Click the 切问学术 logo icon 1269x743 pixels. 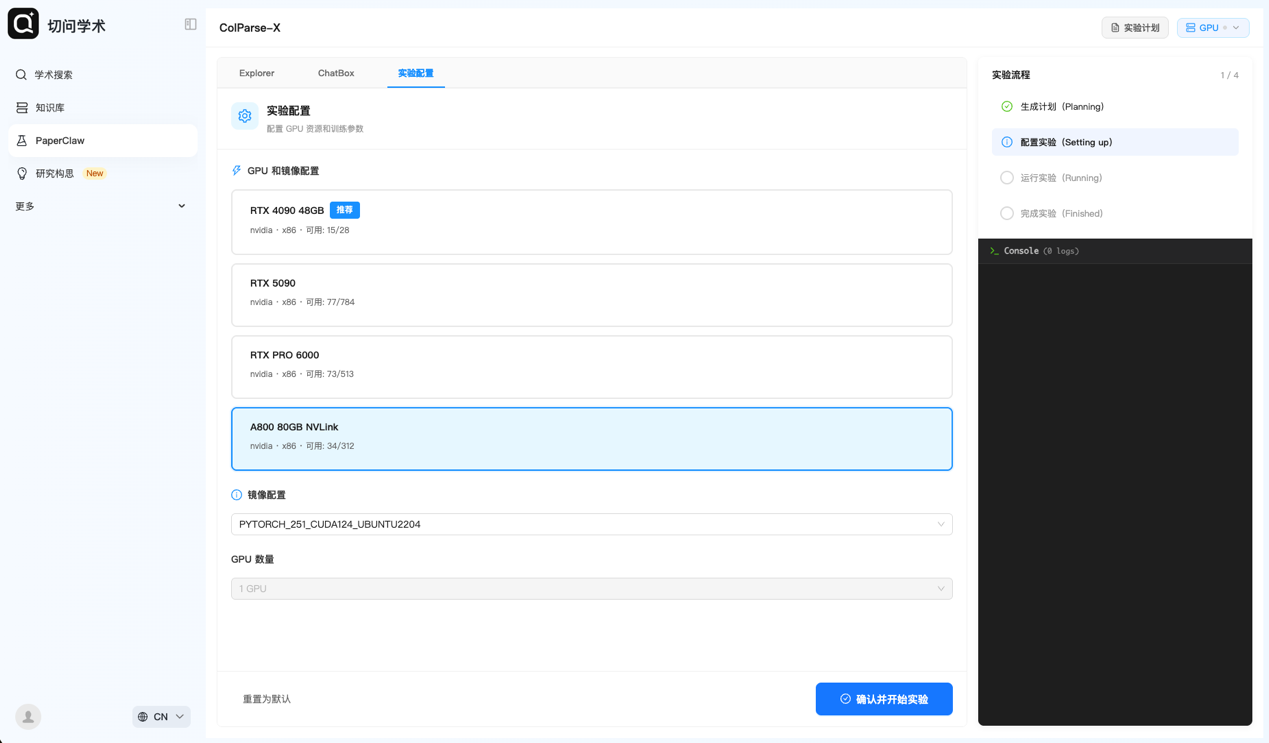pyautogui.click(x=23, y=24)
